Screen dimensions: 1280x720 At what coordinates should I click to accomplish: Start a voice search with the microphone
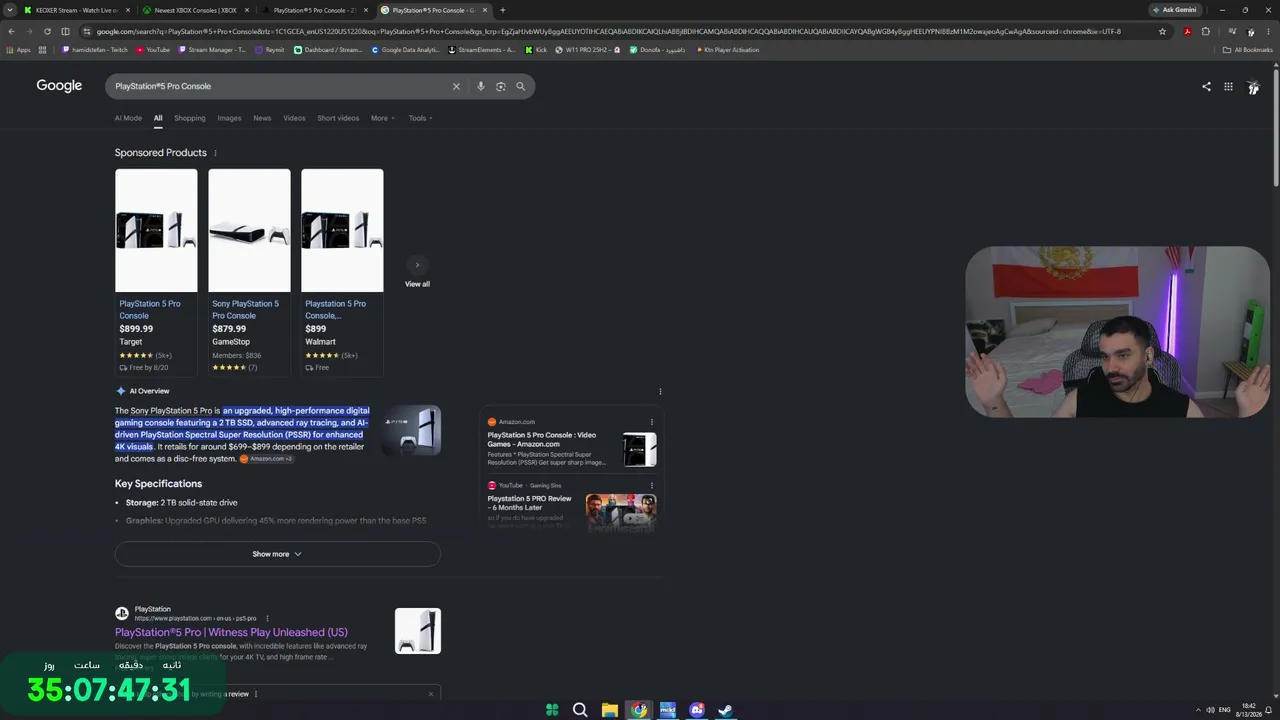481,86
